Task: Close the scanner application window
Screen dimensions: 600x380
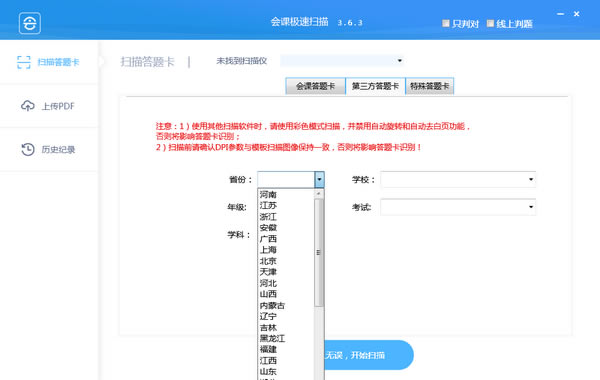Action: (x=577, y=14)
